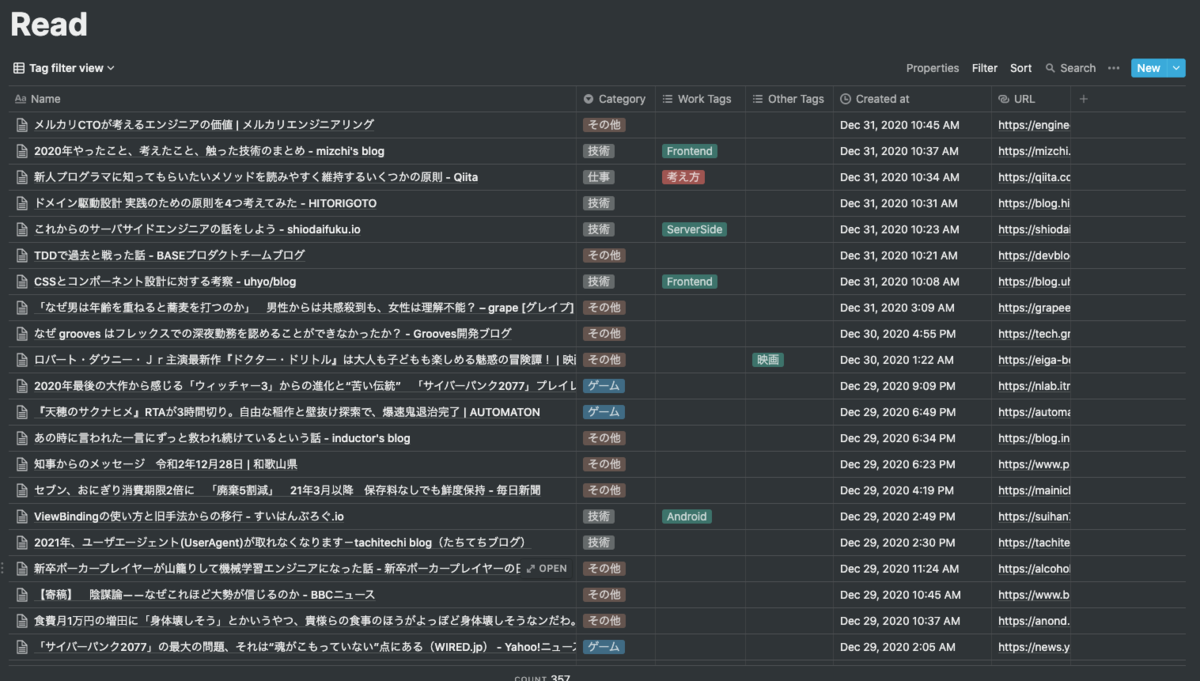This screenshot has width=1200, height=681.
Task: Click the page icon of the セブン、おにぎり row
Action: [22, 490]
